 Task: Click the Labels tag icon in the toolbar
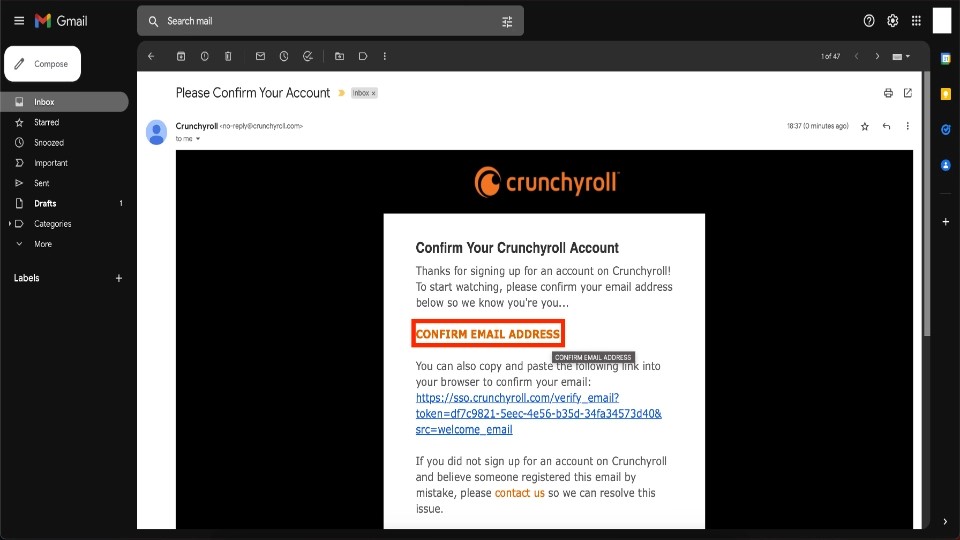coord(362,56)
